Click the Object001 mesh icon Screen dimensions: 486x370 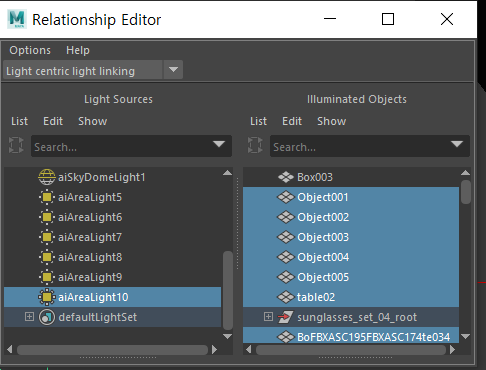(286, 197)
